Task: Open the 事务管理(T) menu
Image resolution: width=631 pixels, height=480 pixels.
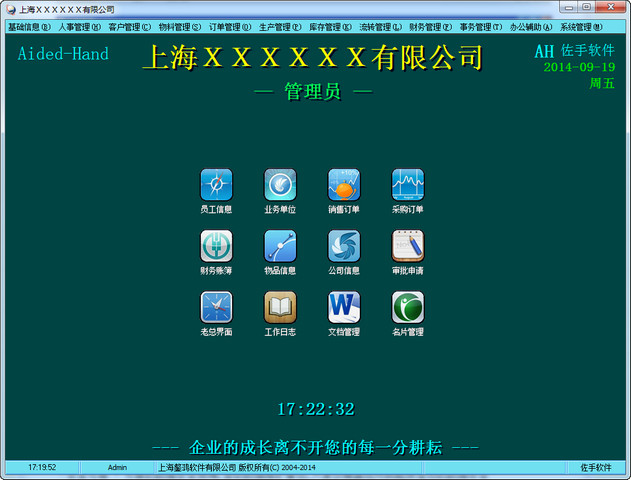Action: [x=481, y=27]
